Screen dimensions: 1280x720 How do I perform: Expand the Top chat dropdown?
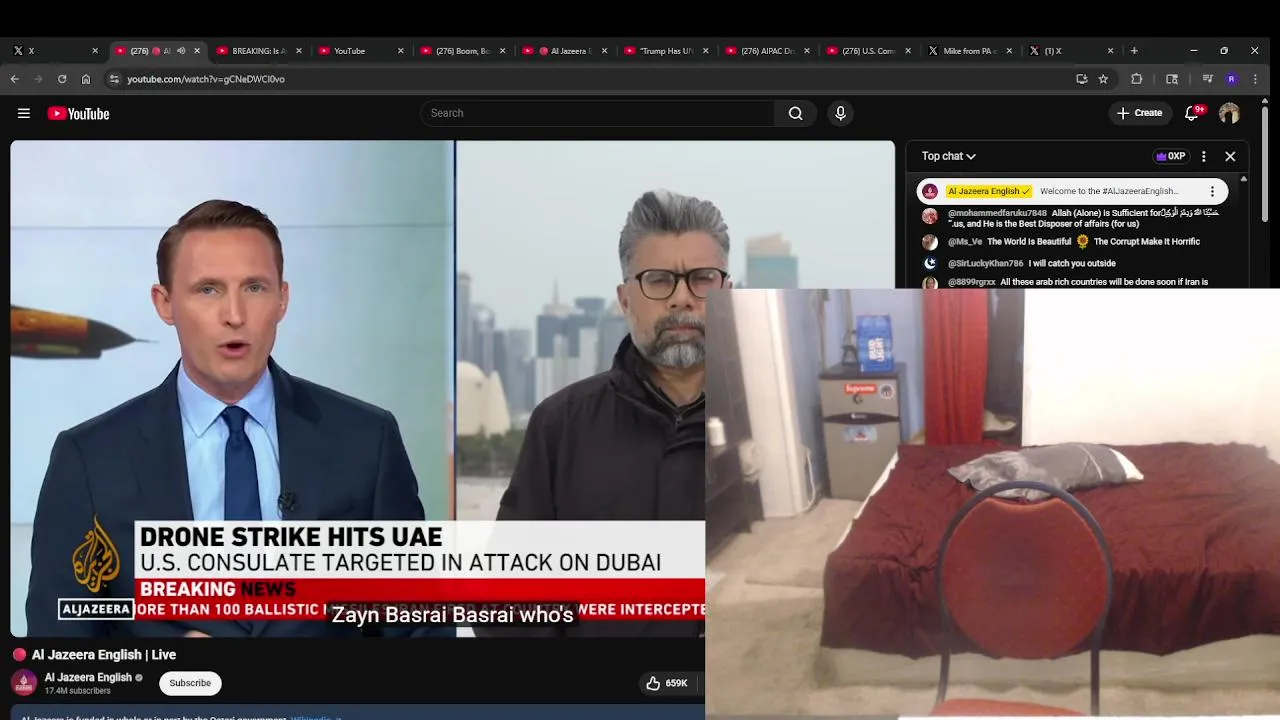(x=948, y=156)
